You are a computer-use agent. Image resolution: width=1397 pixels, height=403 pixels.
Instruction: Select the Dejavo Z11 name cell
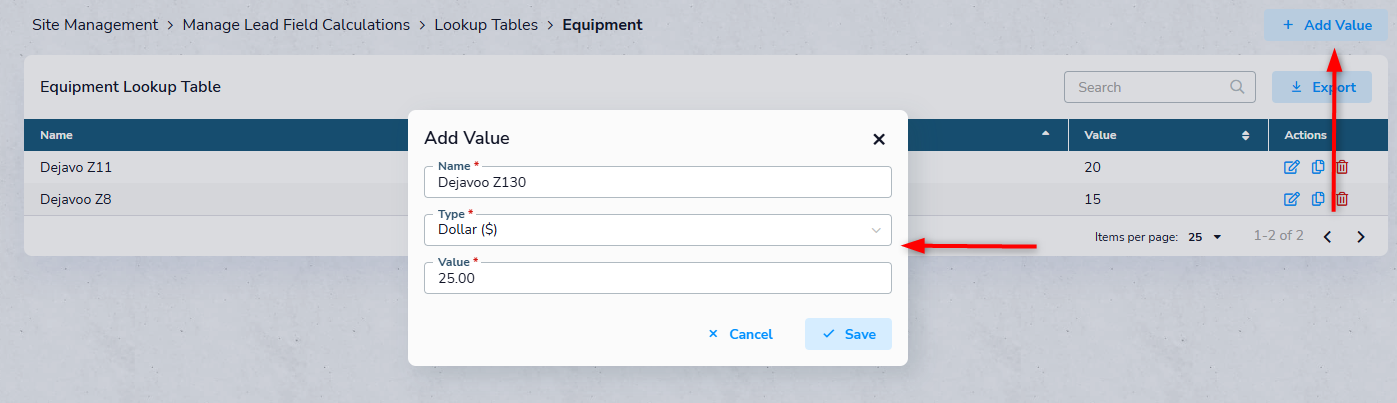76,167
